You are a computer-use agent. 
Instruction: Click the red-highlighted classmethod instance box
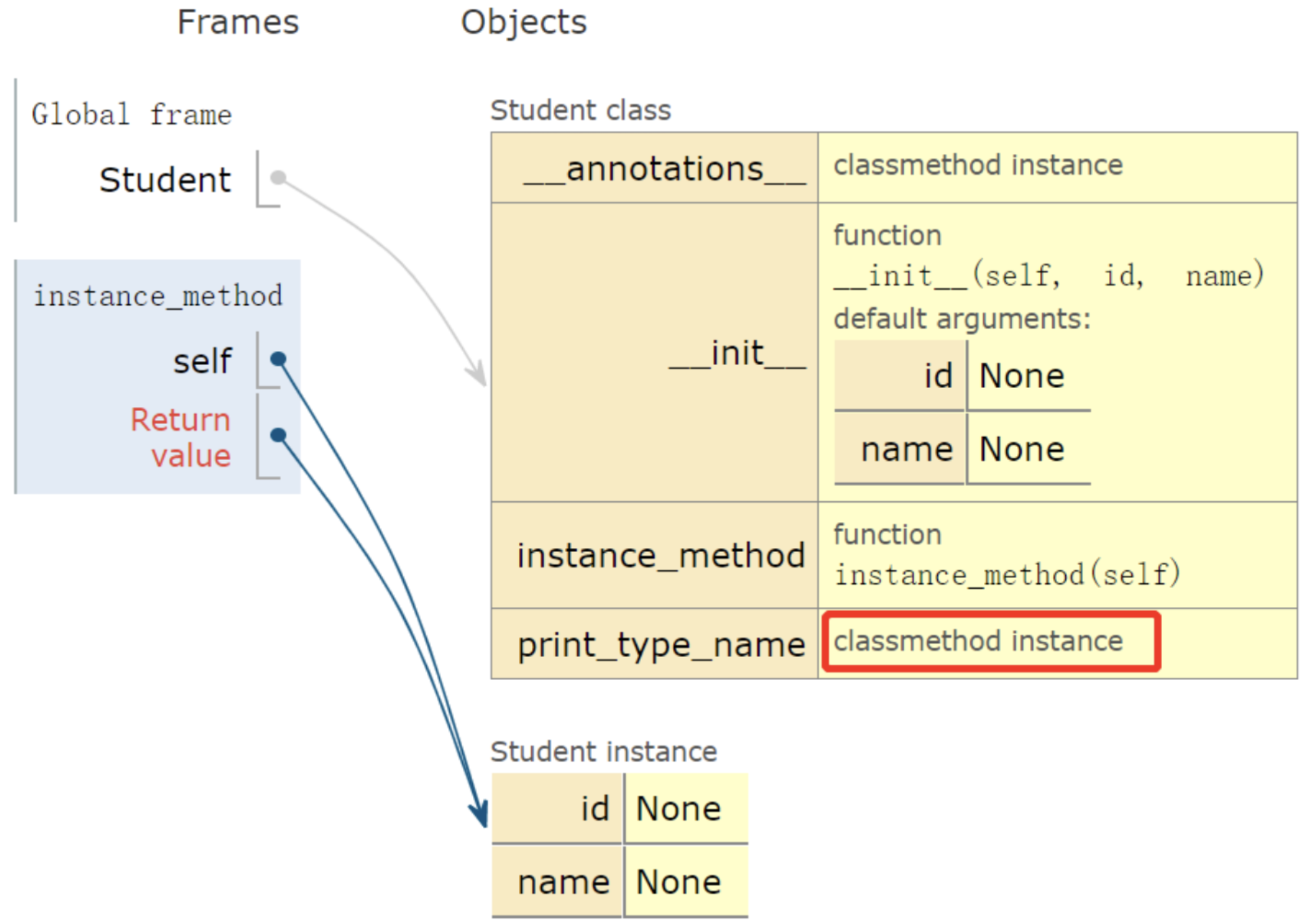991,642
